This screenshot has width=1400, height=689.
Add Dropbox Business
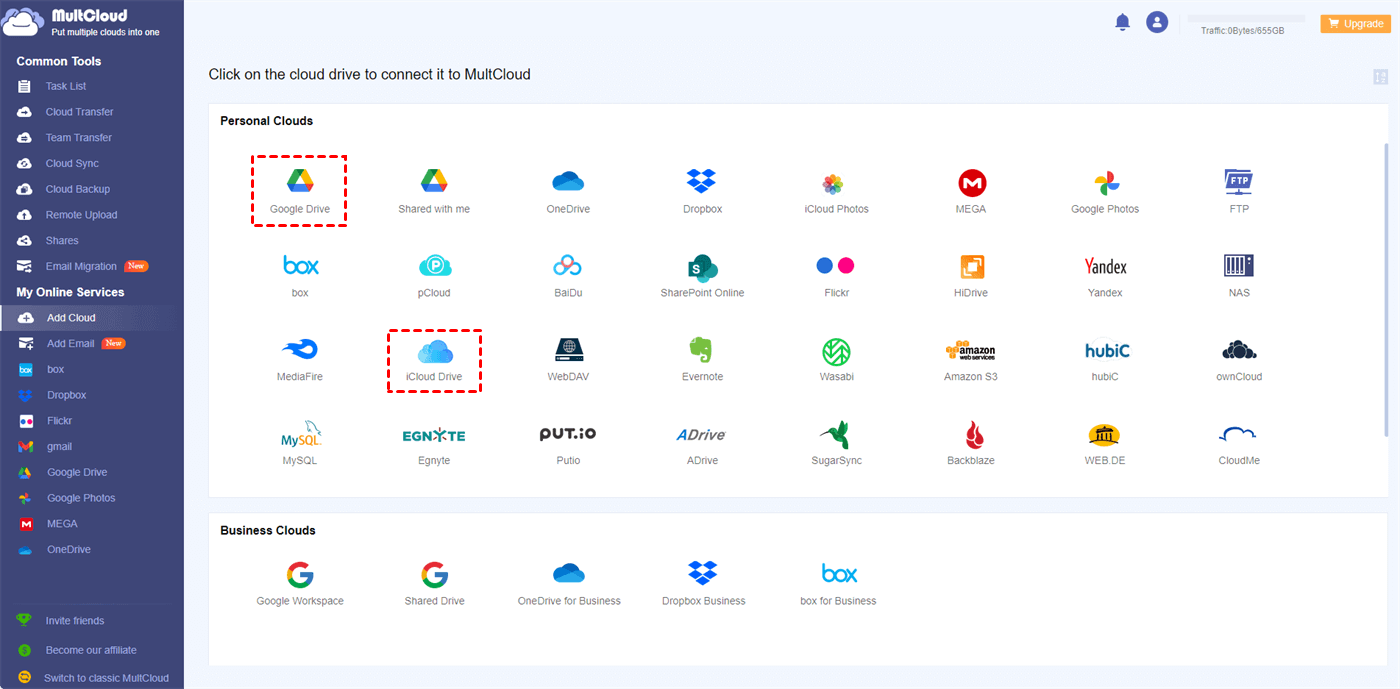point(702,584)
